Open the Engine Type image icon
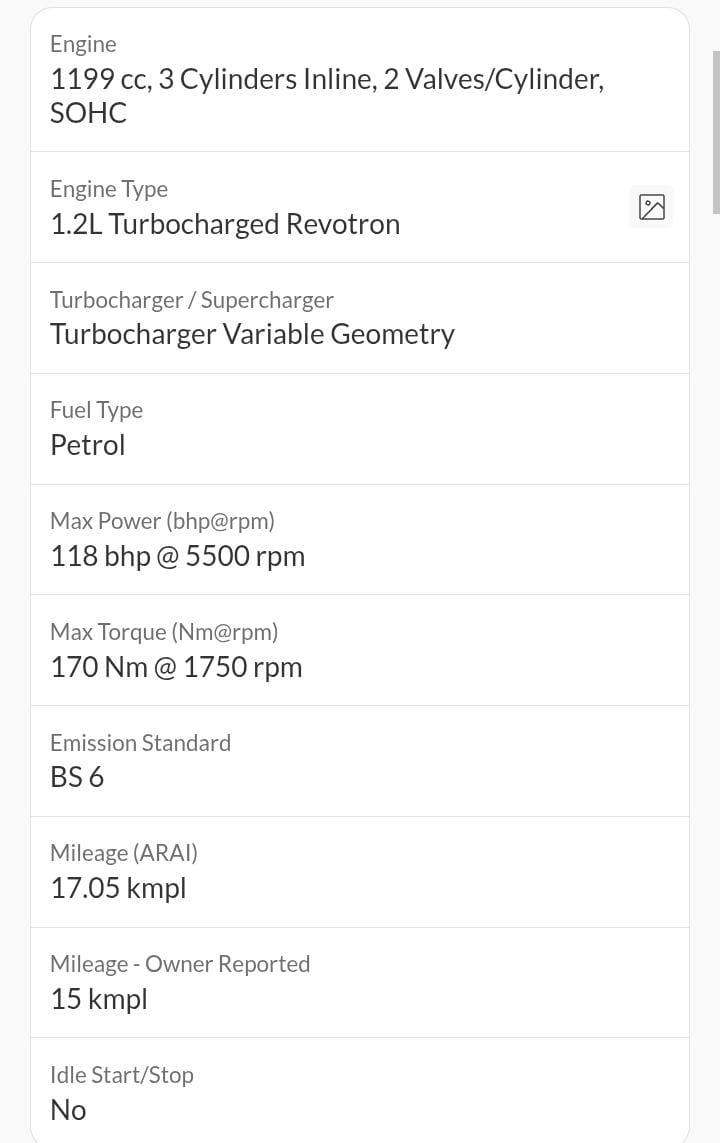The width and height of the screenshot is (720, 1143). [651, 207]
